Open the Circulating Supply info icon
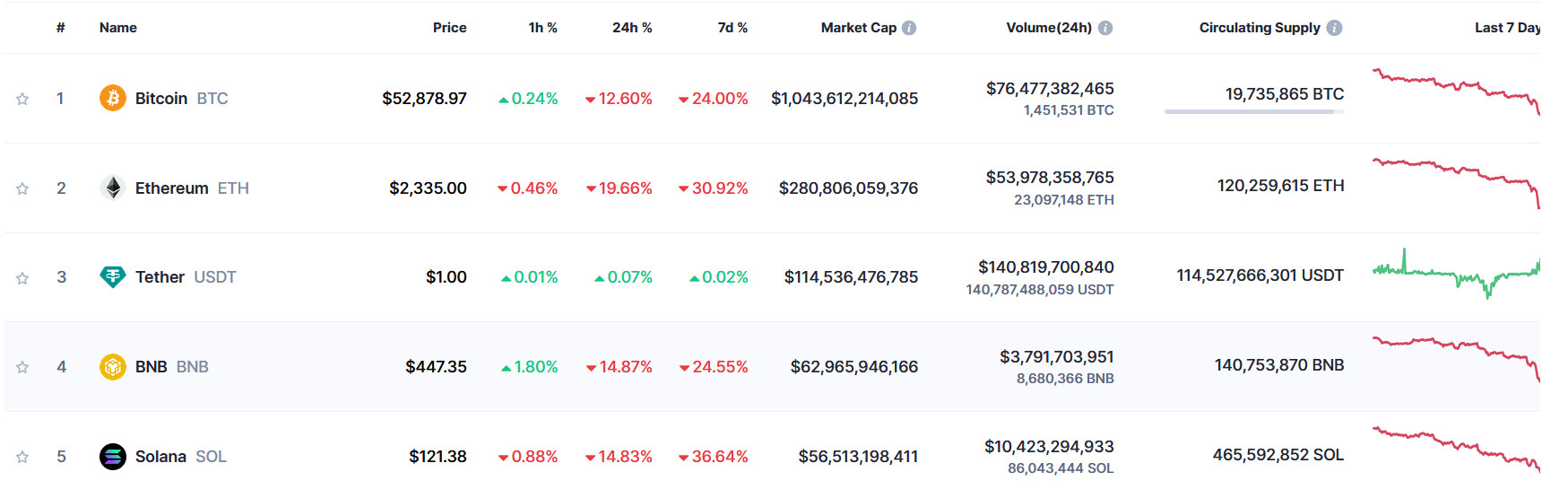The width and height of the screenshot is (1568, 498). pos(1334,28)
